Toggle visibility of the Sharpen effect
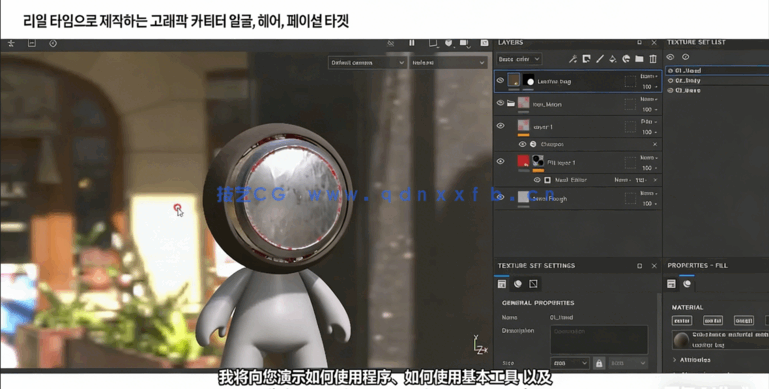 click(x=522, y=144)
